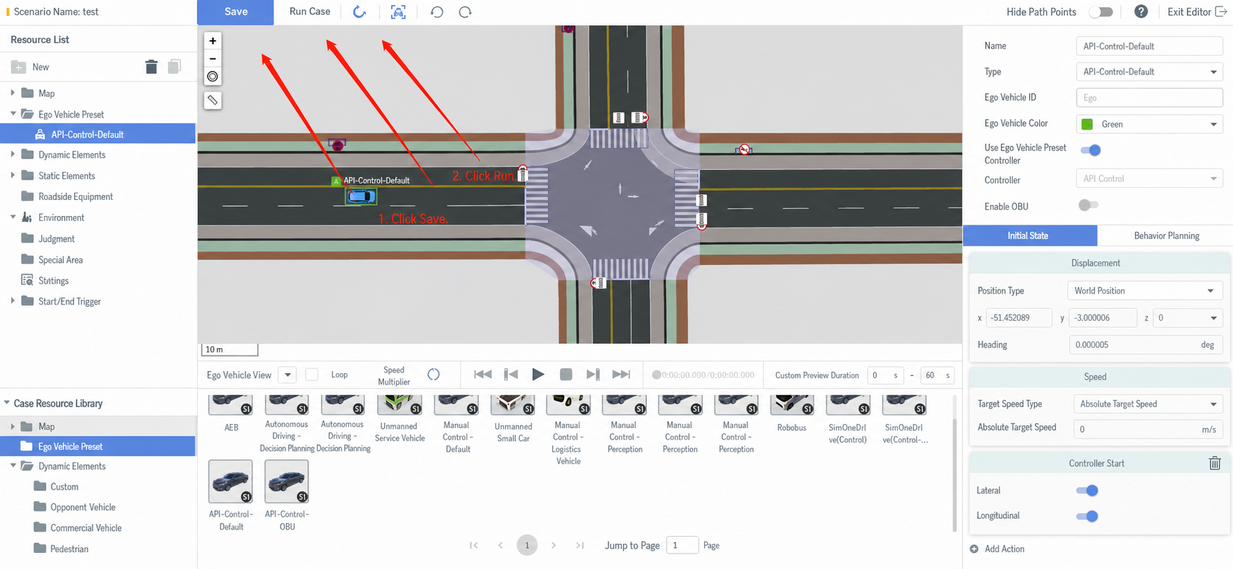Image resolution: width=1233 pixels, height=569 pixels.
Task: Click the play button in playback bar
Action: pyautogui.click(x=538, y=374)
